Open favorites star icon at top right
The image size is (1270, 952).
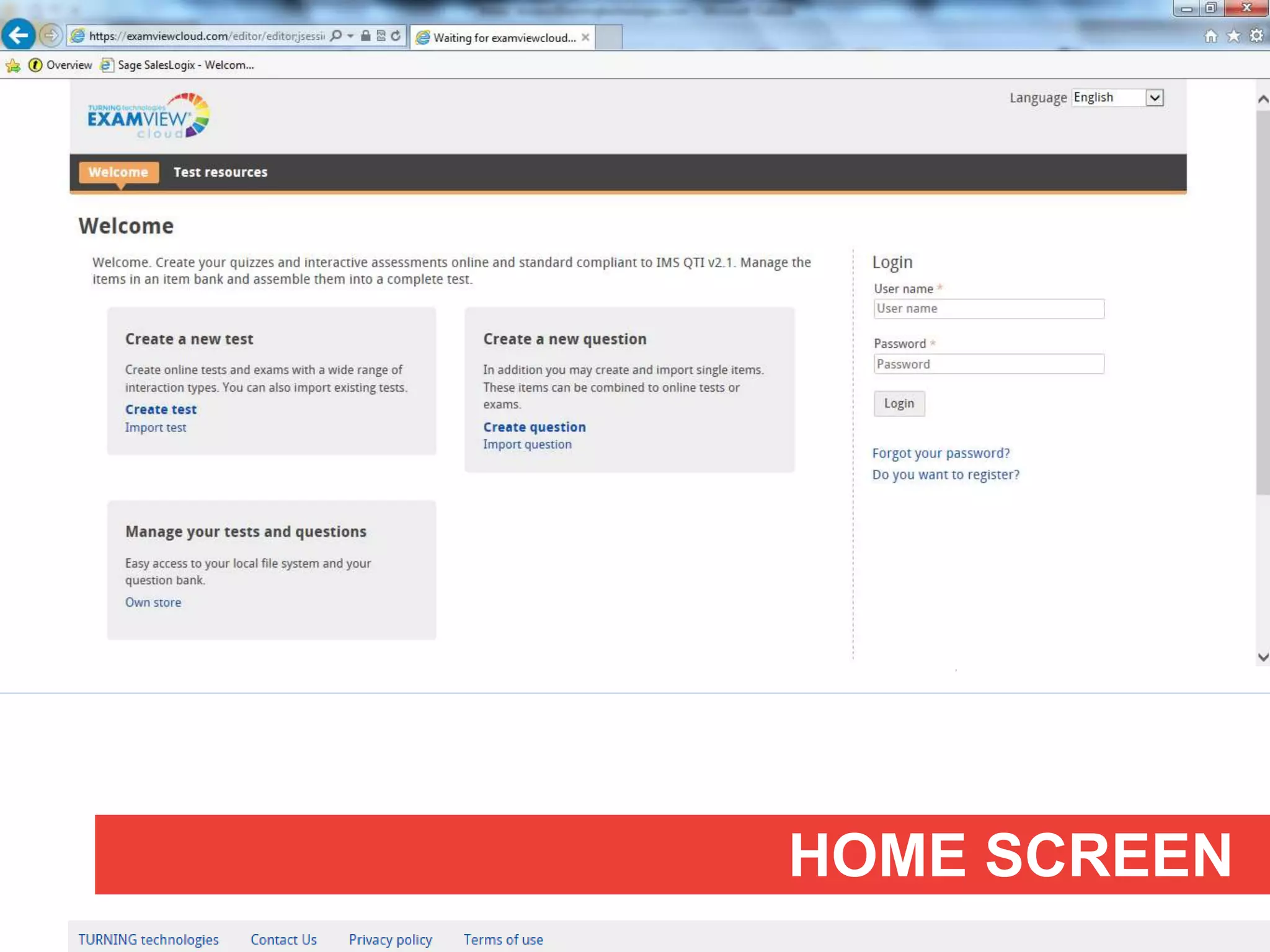click(1233, 37)
